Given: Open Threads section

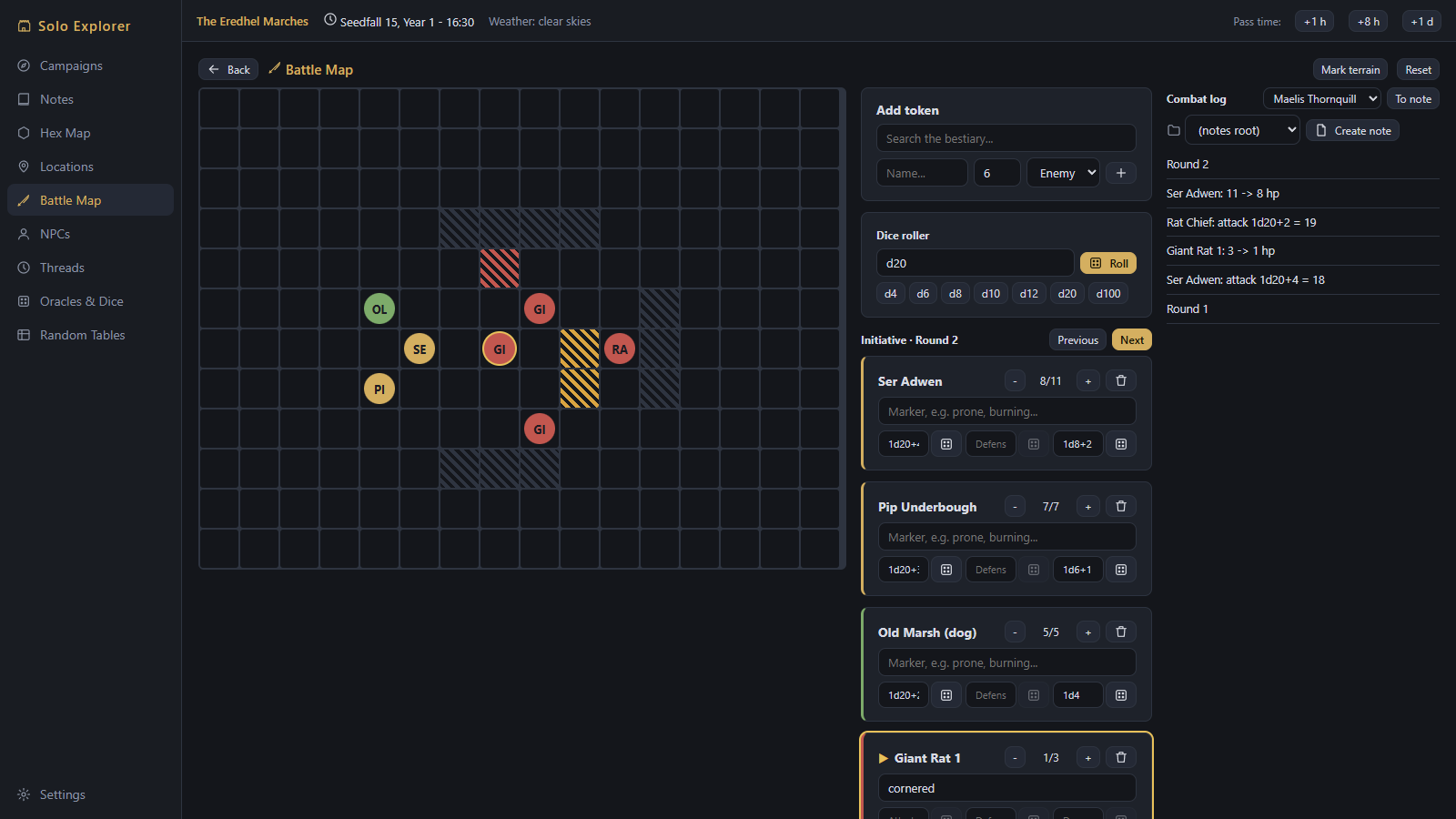Looking at the screenshot, I should 90,268.
